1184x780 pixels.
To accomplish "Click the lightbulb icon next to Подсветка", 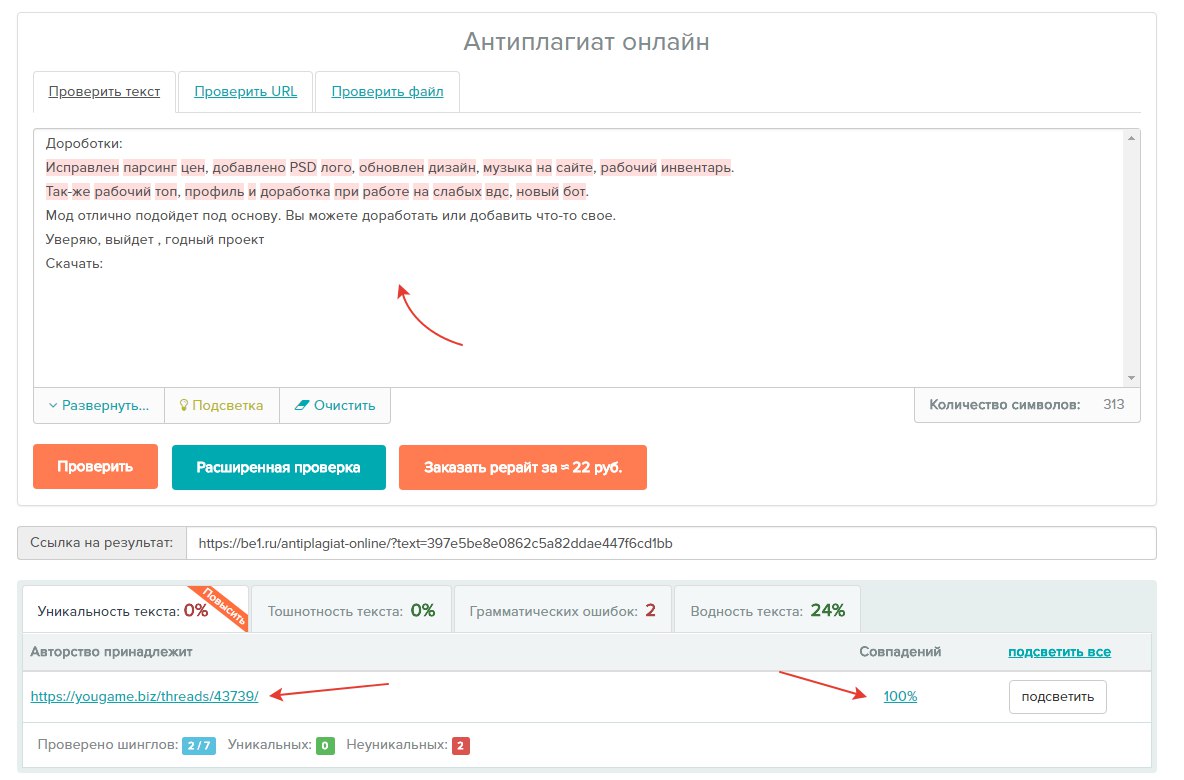I will click(x=183, y=405).
